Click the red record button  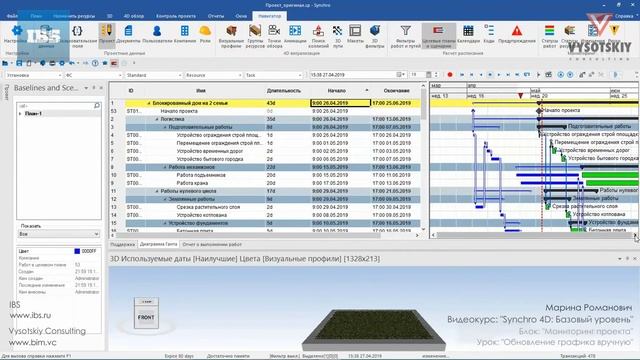pyautogui.click(x=450, y=75)
